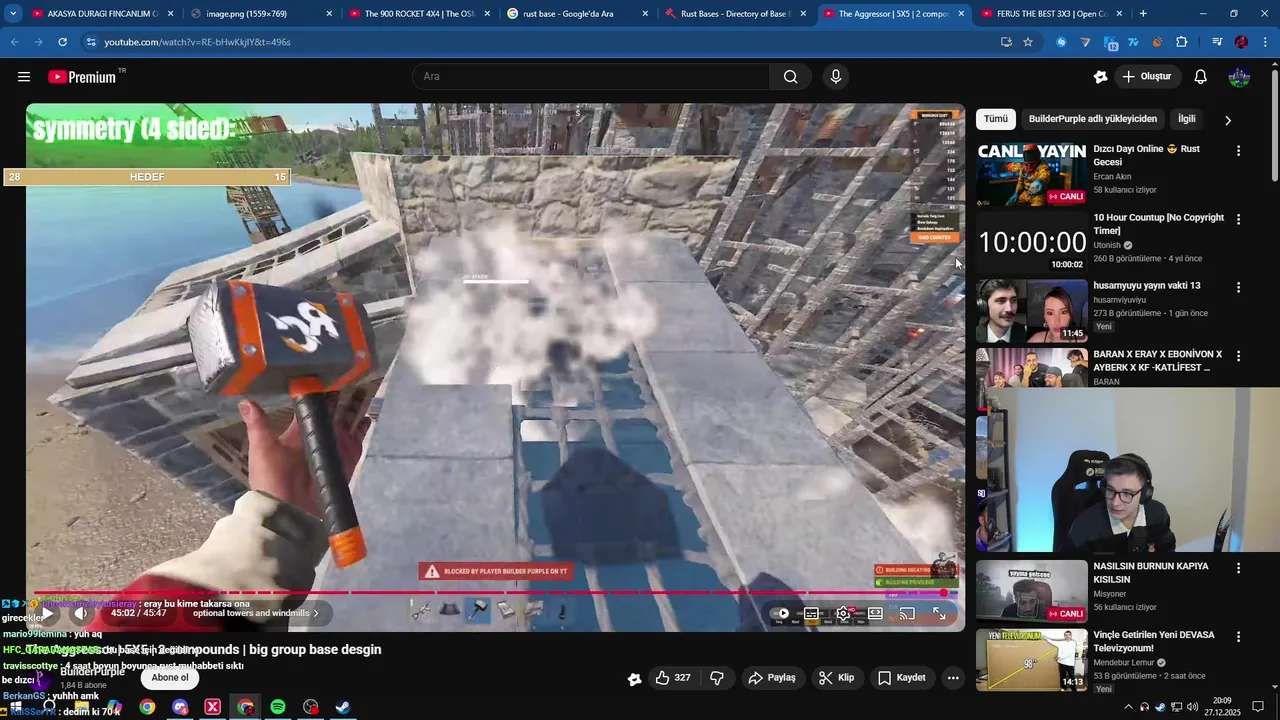Show hidden system tray icons
Viewport: 1280px width, 720px height.
(1129, 707)
